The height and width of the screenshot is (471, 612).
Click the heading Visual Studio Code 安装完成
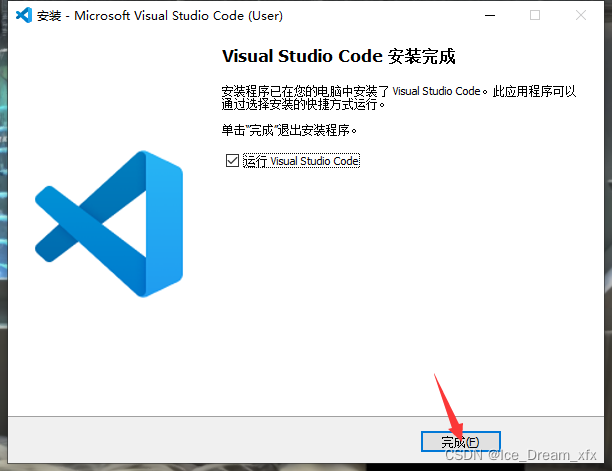click(338, 56)
